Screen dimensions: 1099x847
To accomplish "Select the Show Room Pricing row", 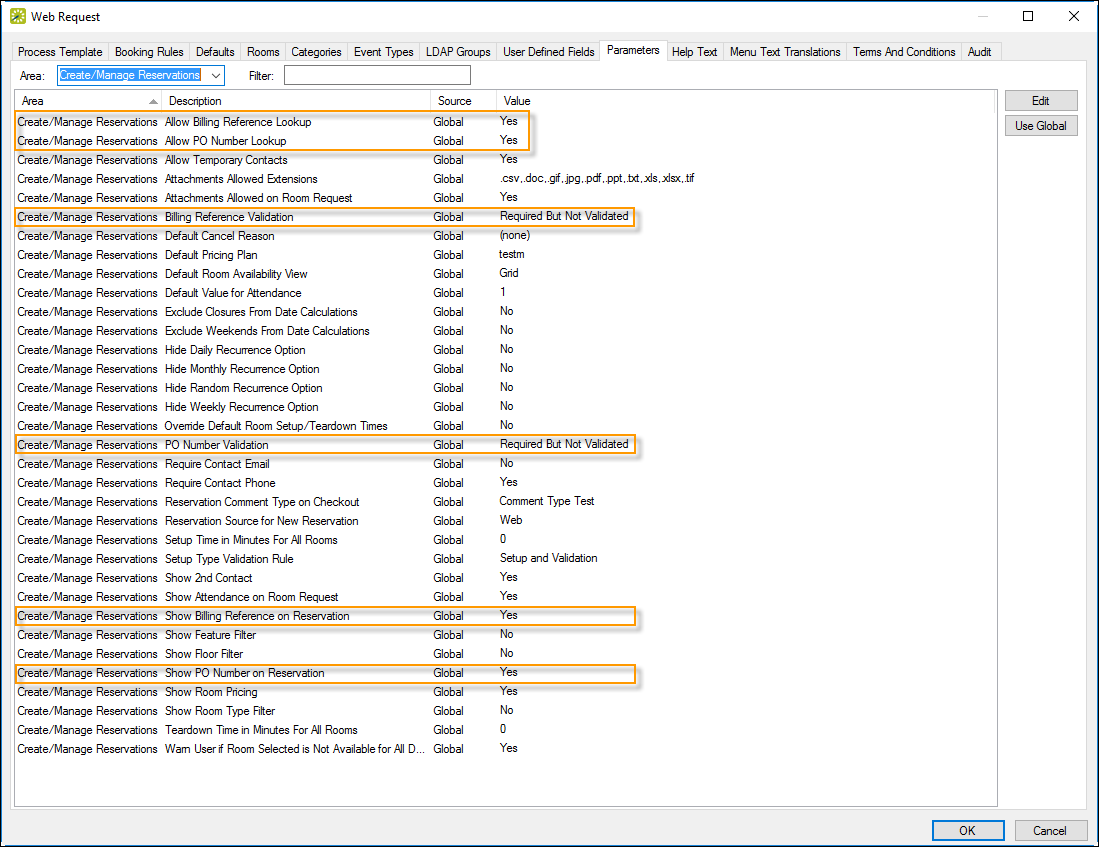I will (211, 692).
